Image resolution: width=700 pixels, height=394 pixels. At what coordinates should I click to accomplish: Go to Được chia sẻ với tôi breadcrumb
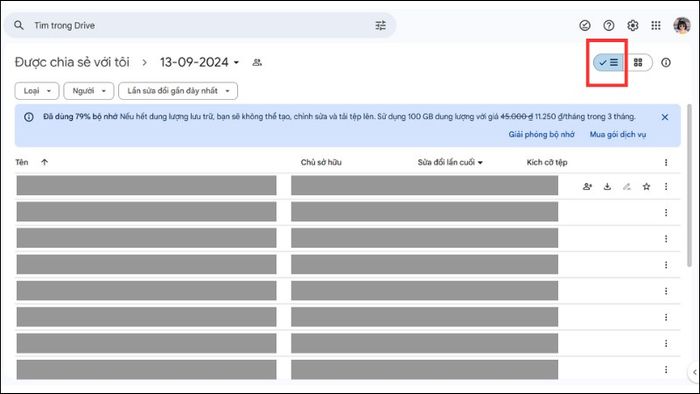(72, 62)
